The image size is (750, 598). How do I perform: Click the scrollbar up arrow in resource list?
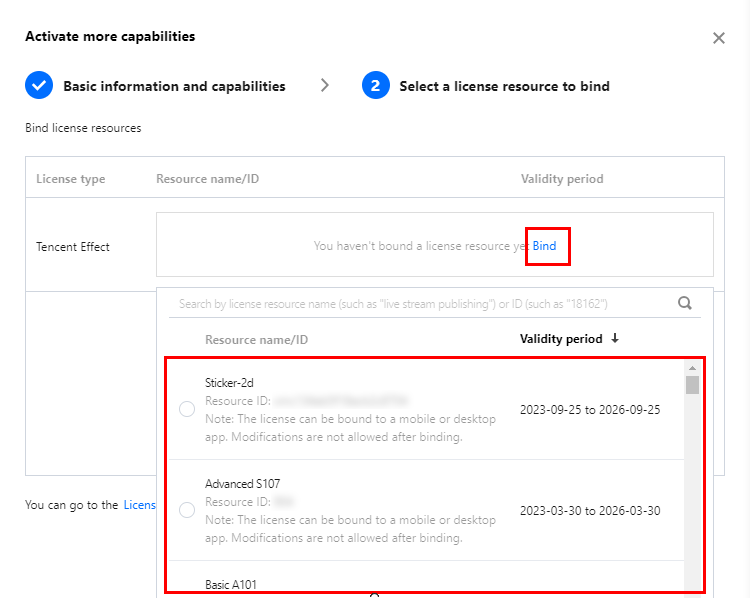click(x=692, y=368)
